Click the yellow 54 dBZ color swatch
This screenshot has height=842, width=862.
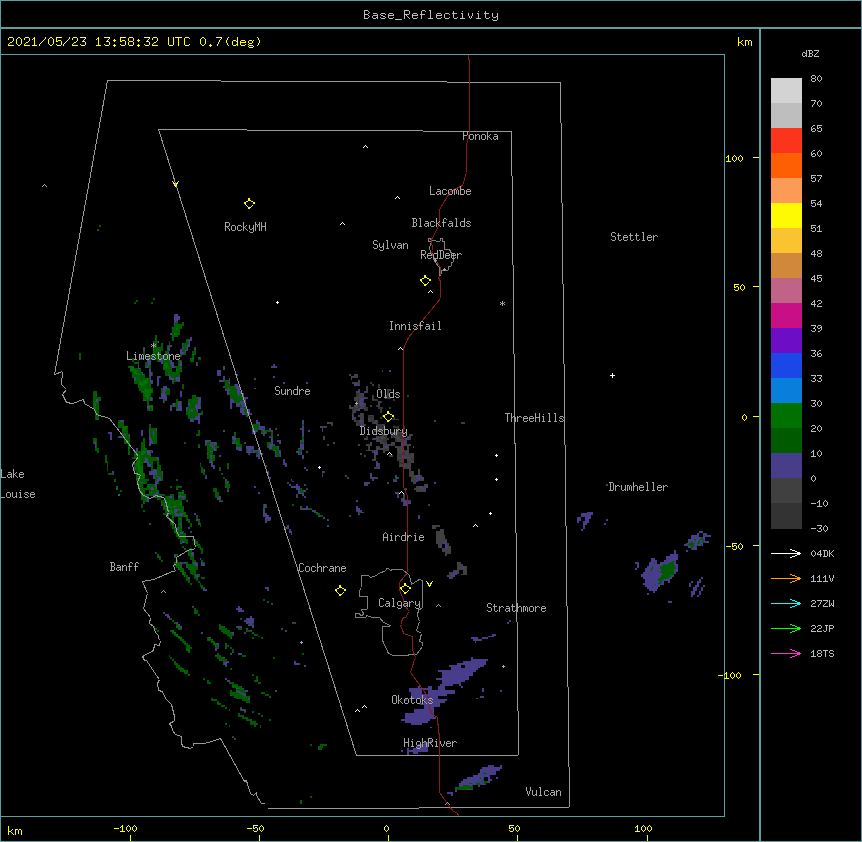tap(786, 215)
